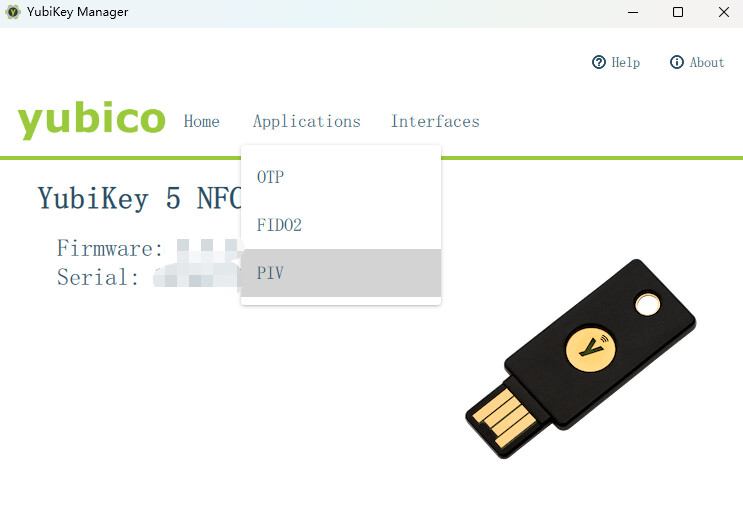Viewport: 743px width, 513px height.
Task: Click the YubiKey Manager title bar icon
Action: (x=13, y=12)
